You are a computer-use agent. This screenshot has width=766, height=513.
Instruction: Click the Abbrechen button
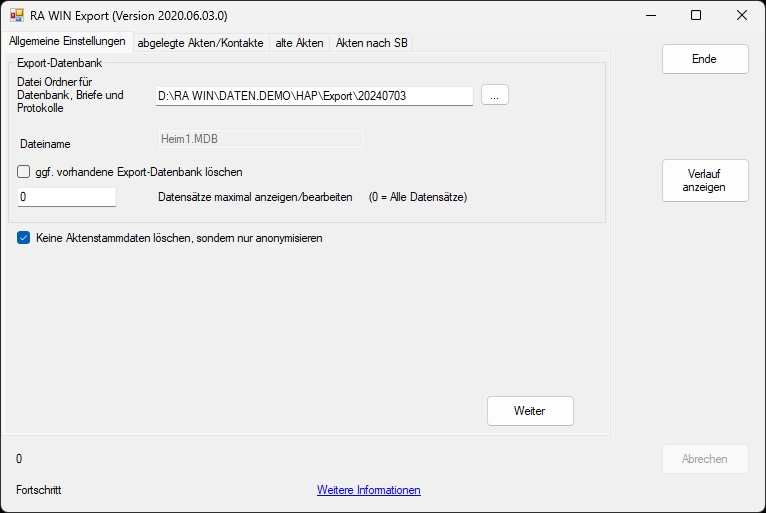705,459
